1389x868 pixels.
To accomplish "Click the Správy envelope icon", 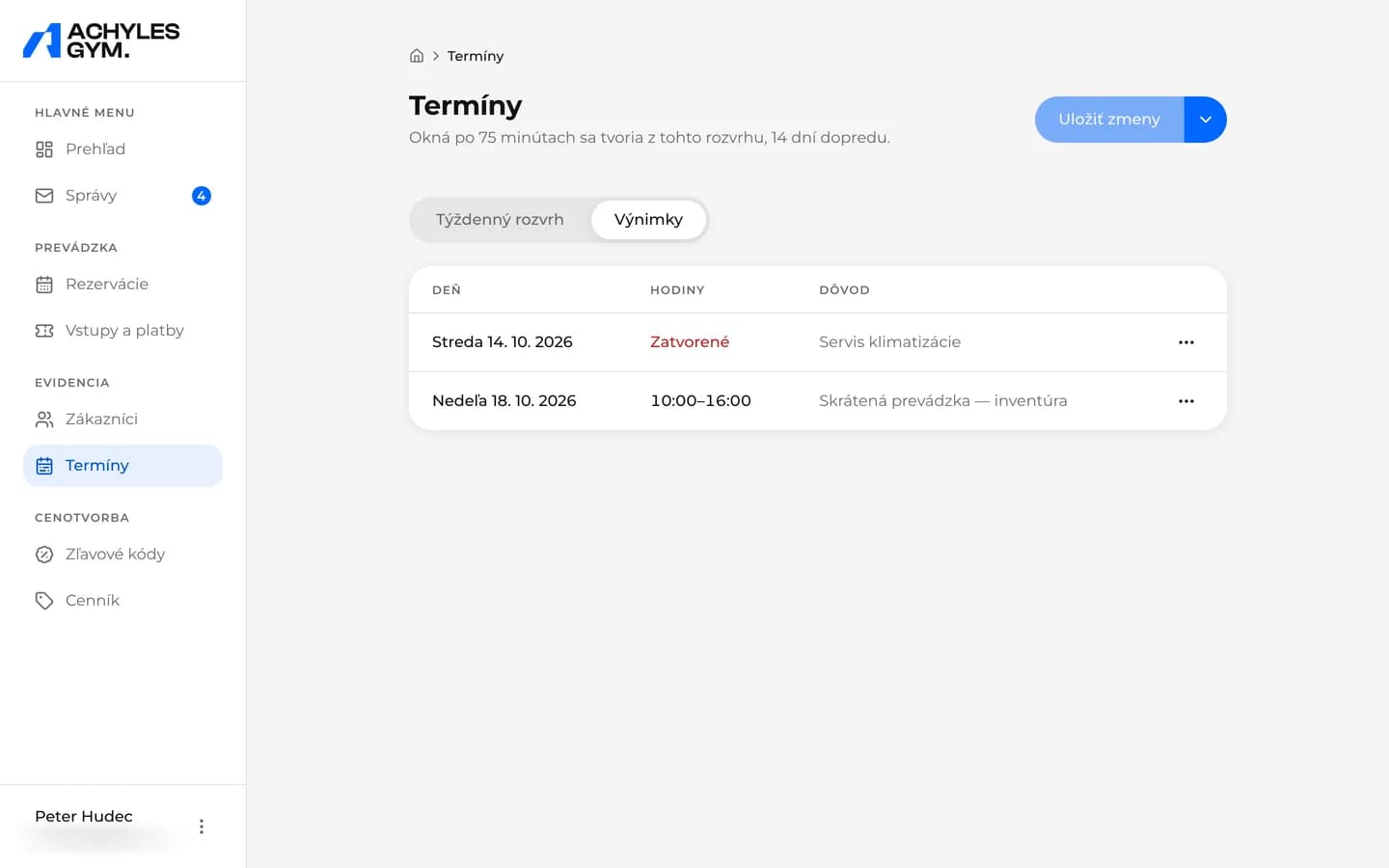I will (44, 196).
